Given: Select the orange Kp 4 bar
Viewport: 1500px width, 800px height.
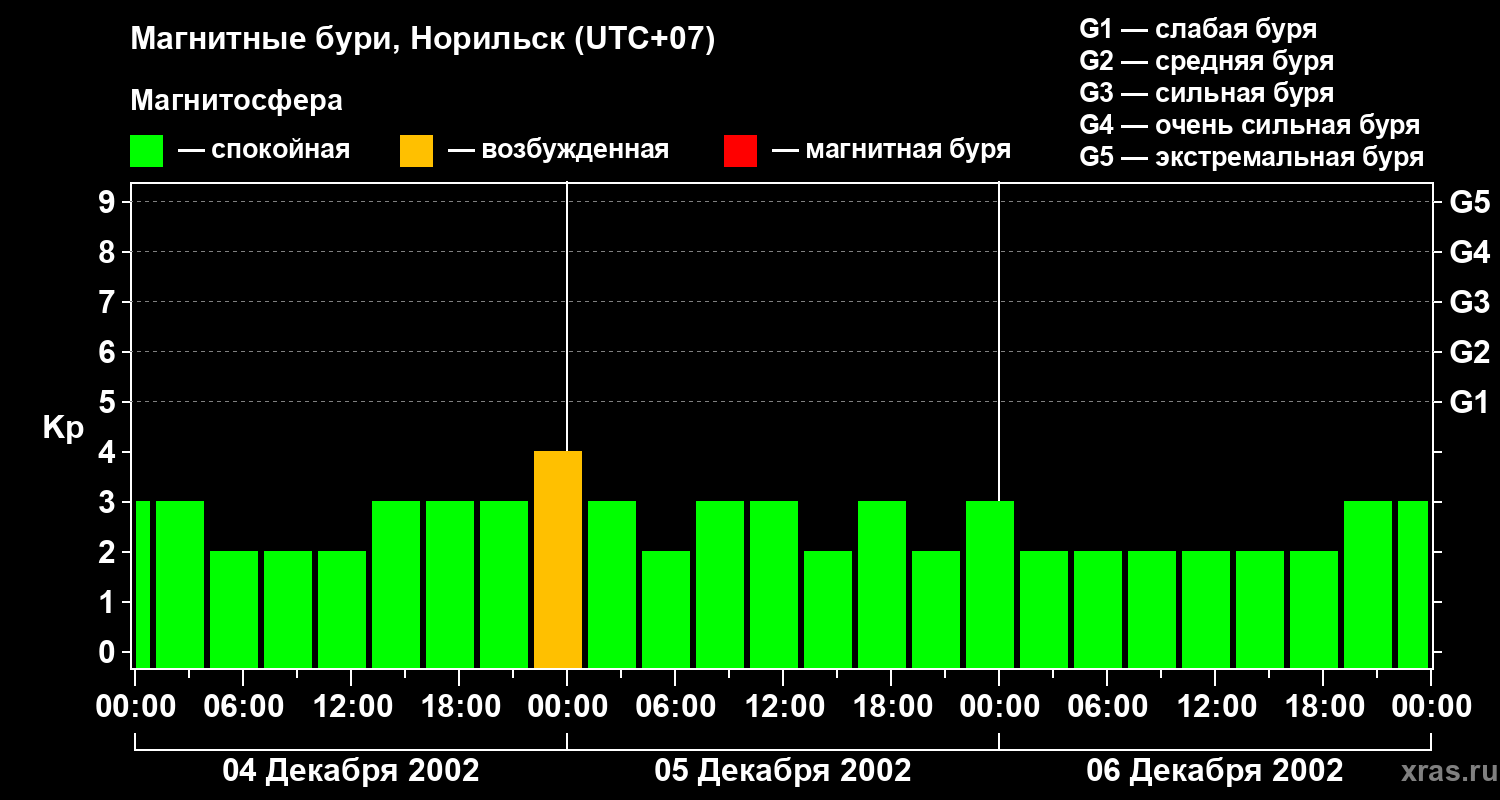Looking at the screenshot, I should 558,559.
